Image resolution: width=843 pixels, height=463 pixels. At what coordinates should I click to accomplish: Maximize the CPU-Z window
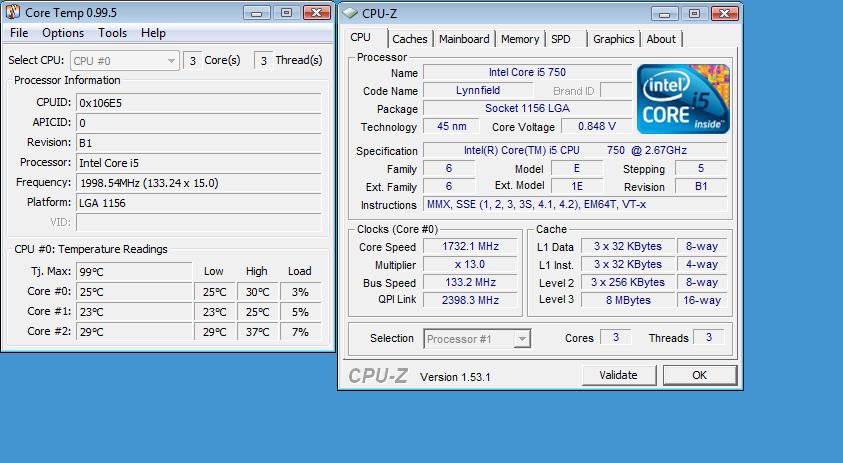click(695, 13)
